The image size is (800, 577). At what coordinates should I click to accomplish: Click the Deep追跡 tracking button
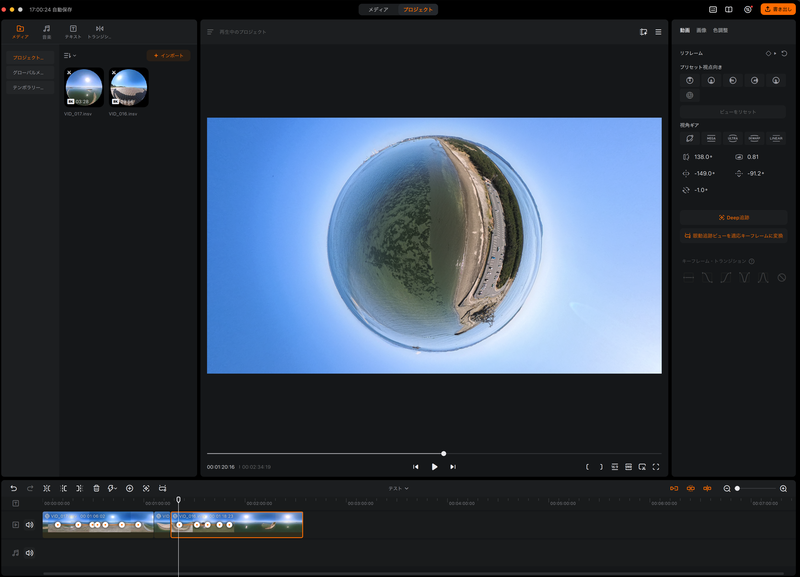[733, 217]
